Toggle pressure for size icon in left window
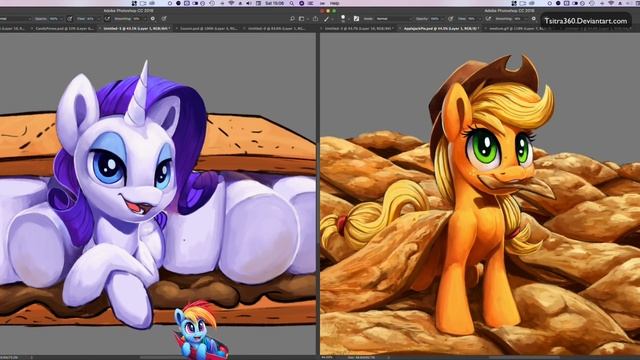 tap(164, 19)
